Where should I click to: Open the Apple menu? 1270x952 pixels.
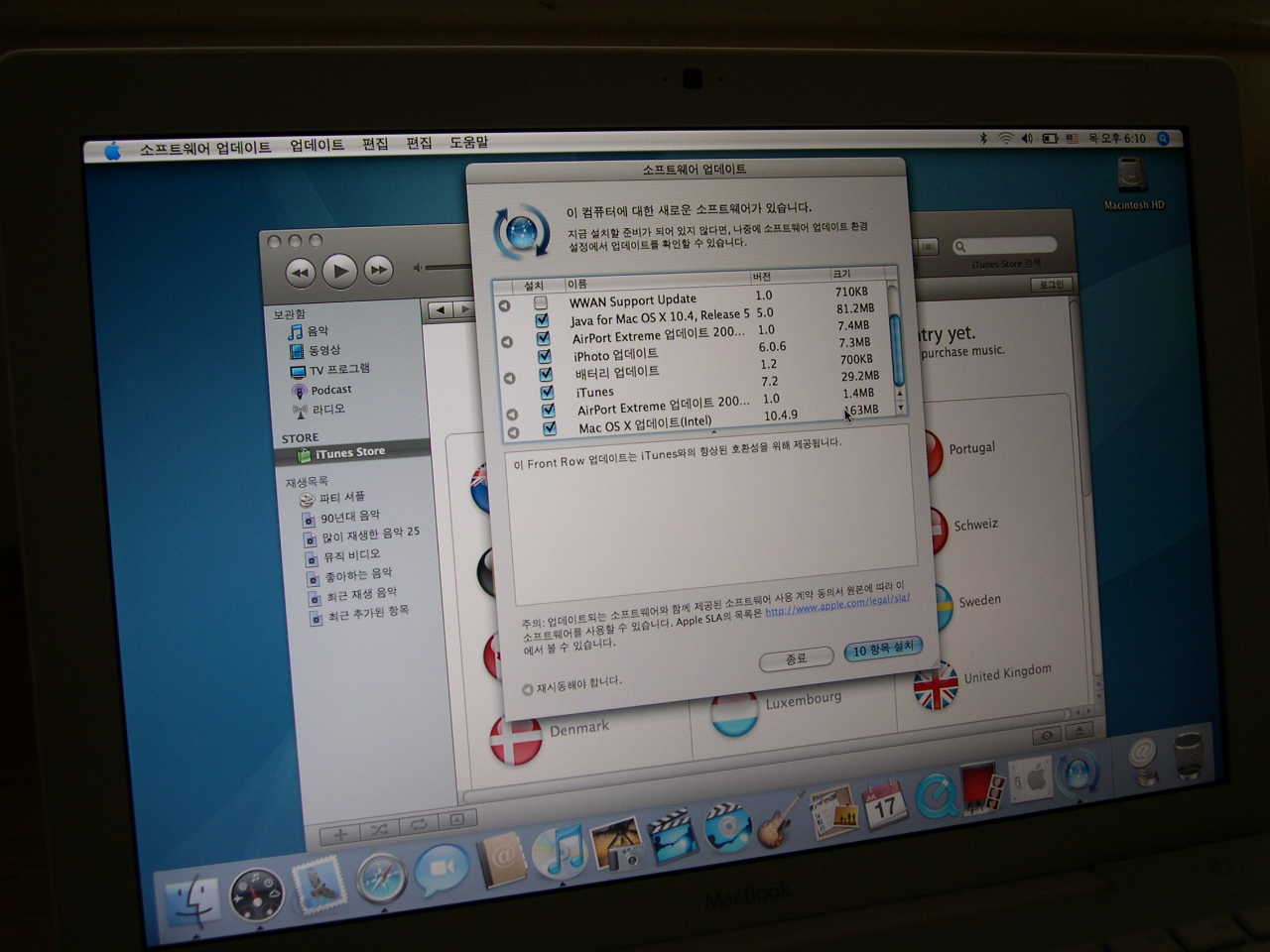[x=112, y=151]
